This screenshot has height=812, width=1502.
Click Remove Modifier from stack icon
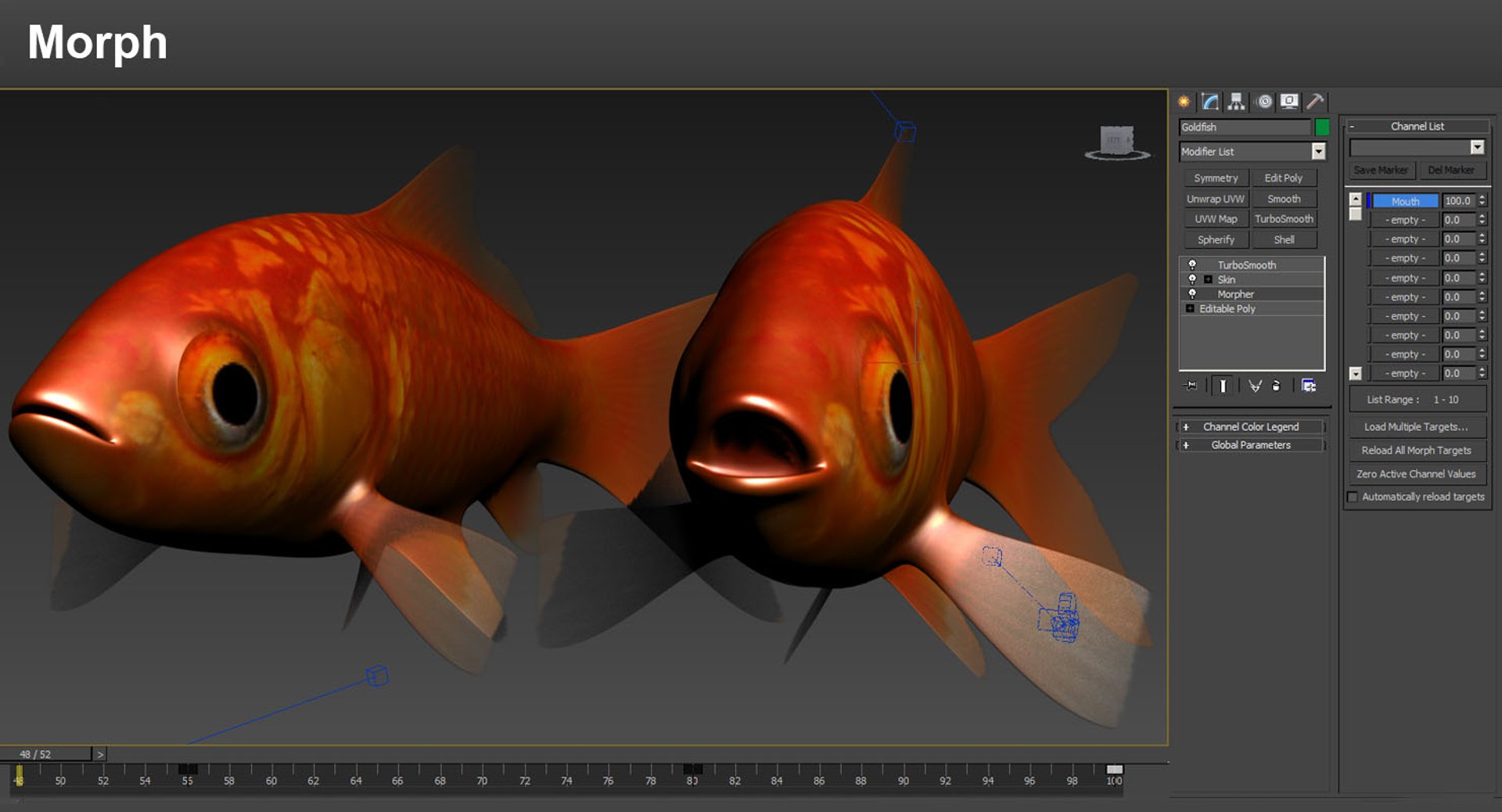[1277, 386]
